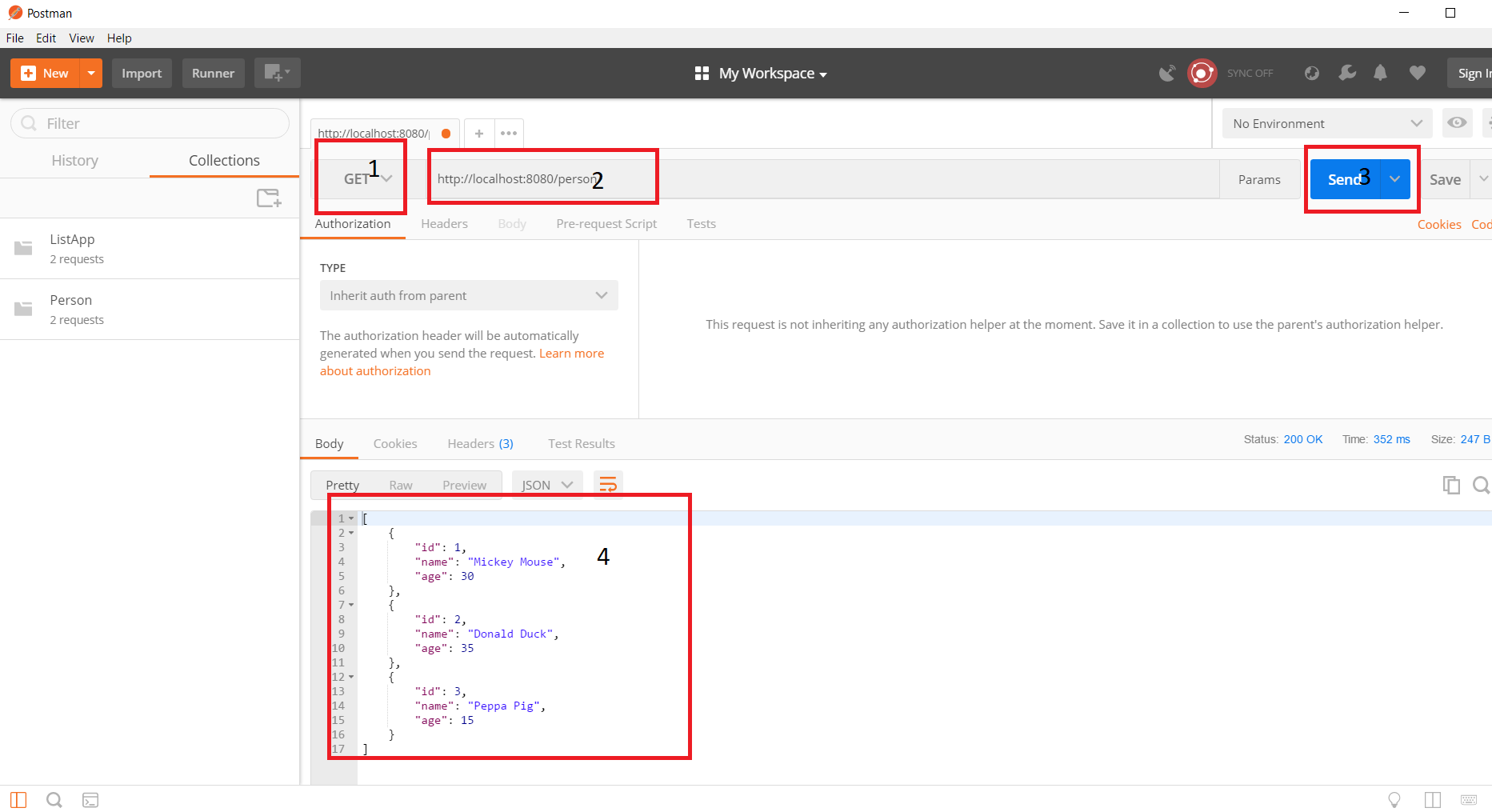1492x812 pixels.
Task: Click the sync status icon
Action: (1202, 73)
